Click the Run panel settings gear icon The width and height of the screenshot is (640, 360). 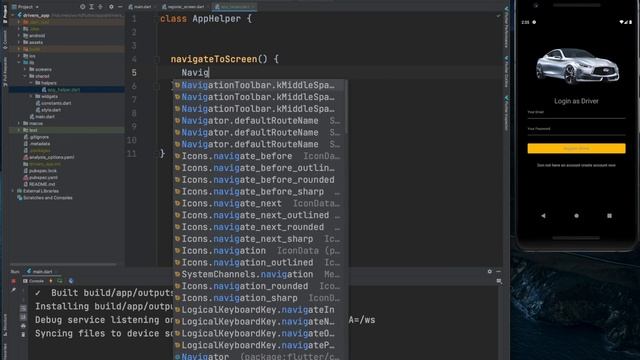489,271
